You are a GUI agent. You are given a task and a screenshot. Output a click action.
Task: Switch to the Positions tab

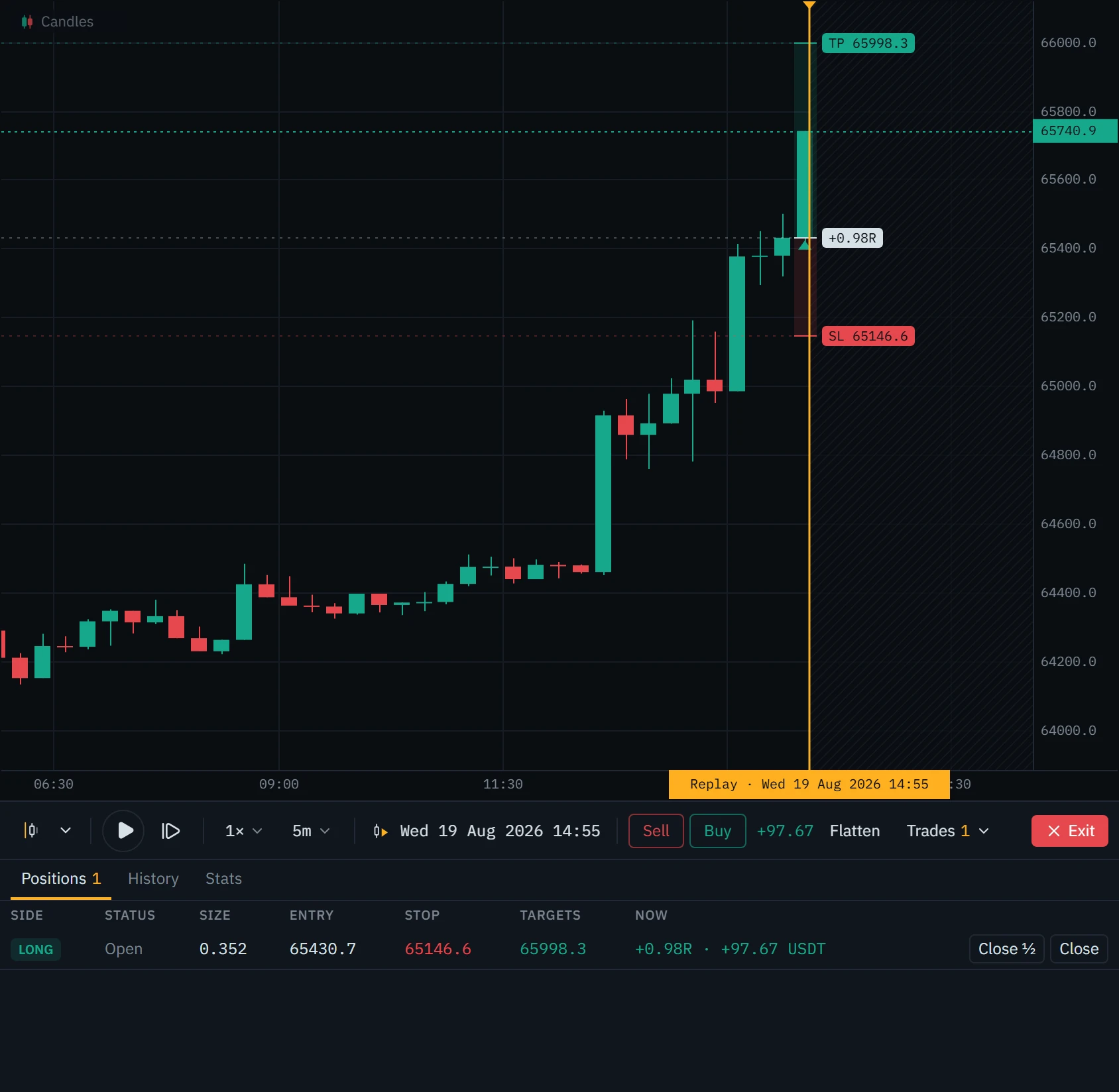(61, 879)
